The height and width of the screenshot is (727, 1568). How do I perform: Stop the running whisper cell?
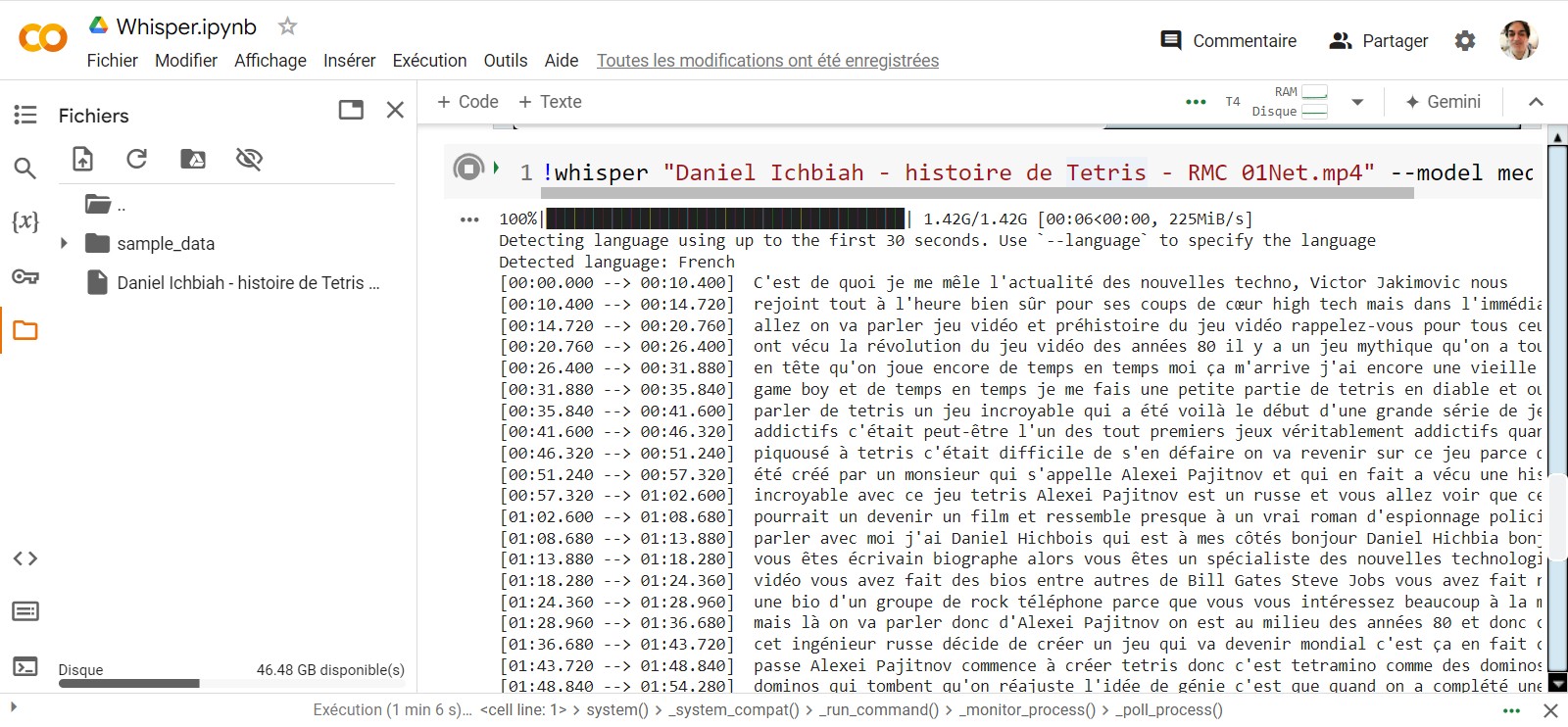click(x=468, y=169)
